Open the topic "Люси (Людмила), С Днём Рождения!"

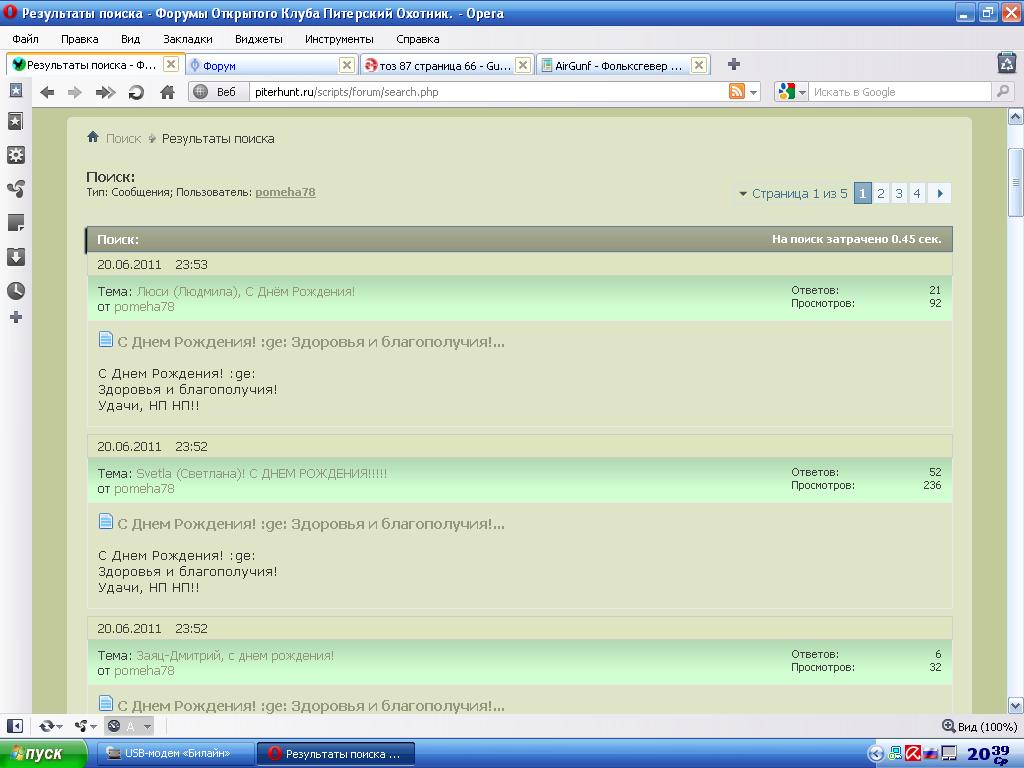point(246,292)
